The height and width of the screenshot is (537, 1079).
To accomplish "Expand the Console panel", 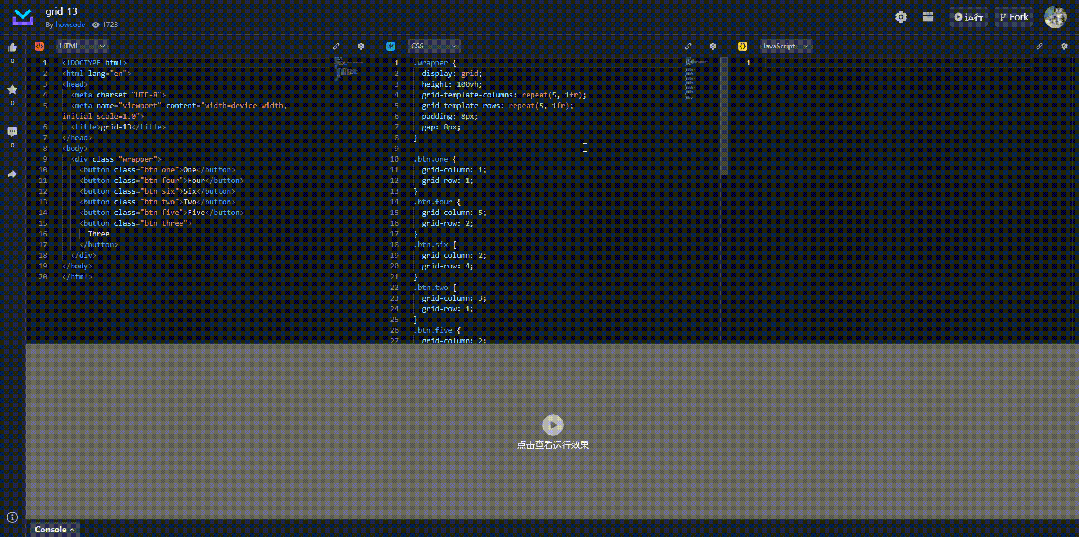I will pos(54,529).
